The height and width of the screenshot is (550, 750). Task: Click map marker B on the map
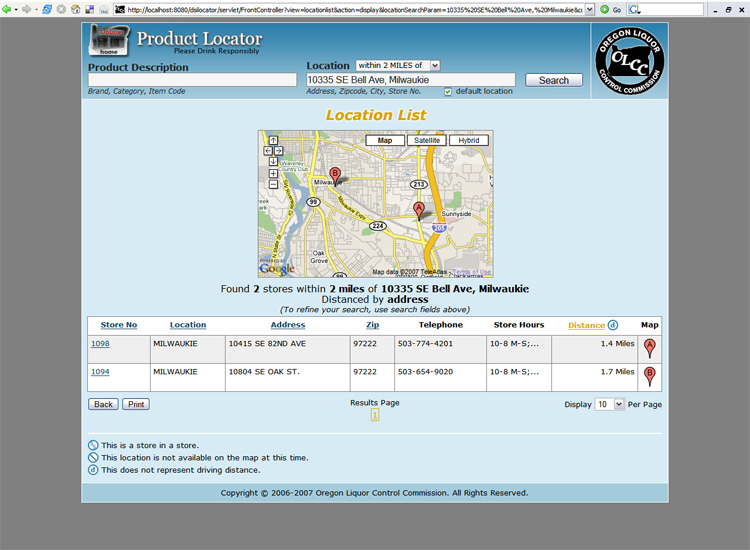pyautogui.click(x=335, y=176)
